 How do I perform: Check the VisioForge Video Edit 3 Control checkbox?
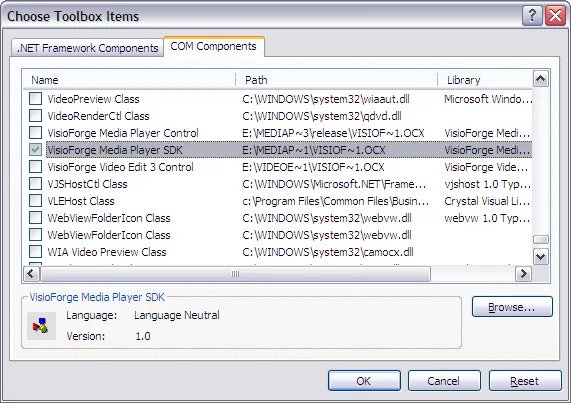[35, 167]
